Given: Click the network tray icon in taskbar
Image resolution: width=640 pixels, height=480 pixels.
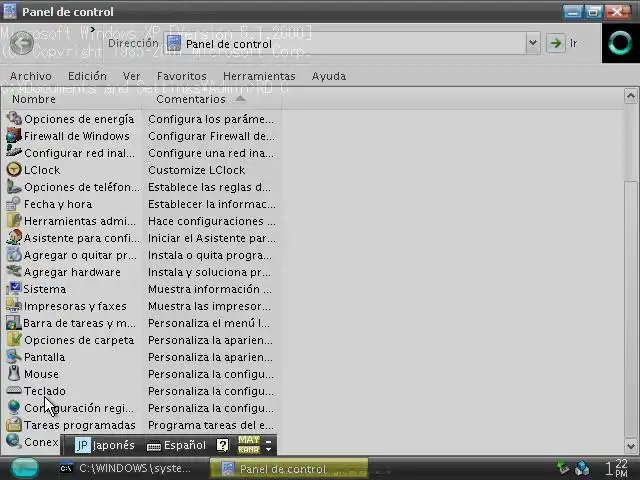Looking at the screenshot, I should pyautogui.click(x=563, y=468).
